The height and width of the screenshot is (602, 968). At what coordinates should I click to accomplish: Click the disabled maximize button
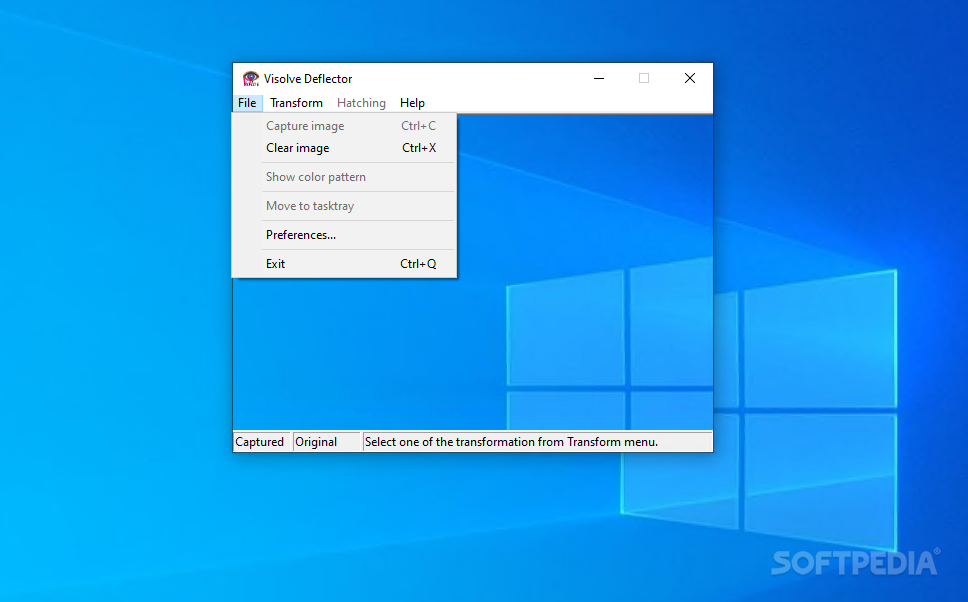click(644, 78)
